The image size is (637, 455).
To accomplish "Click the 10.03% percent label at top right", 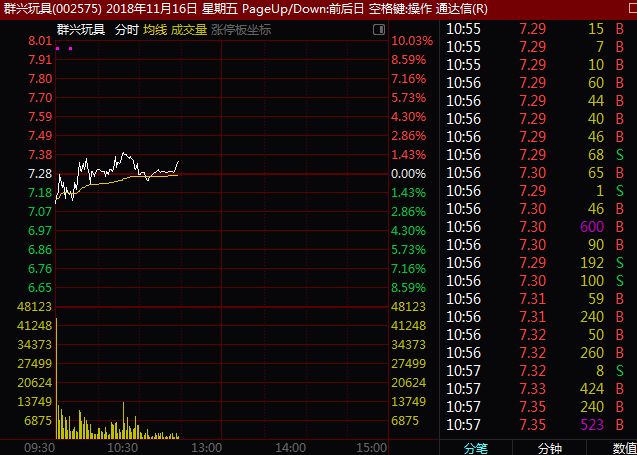I will (412, 41).
